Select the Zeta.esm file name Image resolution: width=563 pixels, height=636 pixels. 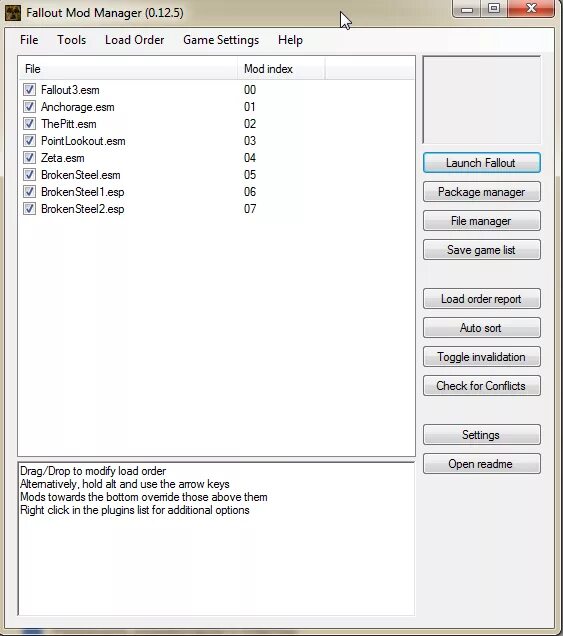[x=62, y=158]
